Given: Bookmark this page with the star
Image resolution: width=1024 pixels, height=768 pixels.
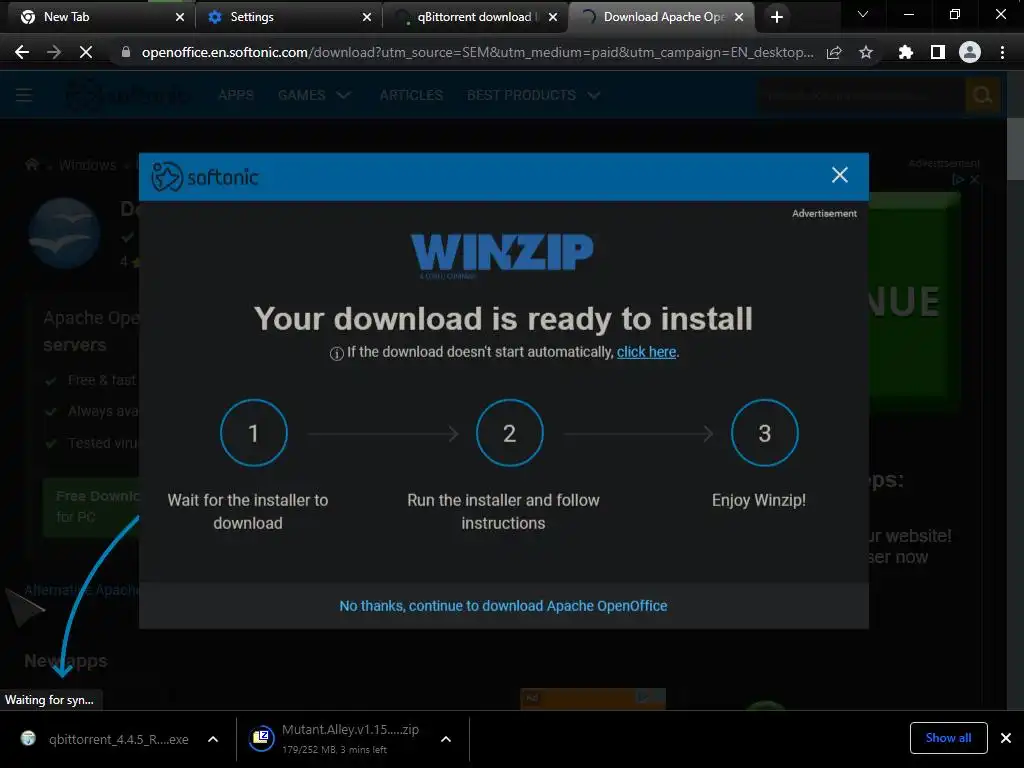Looking at the screenshot, I should 866,52.
